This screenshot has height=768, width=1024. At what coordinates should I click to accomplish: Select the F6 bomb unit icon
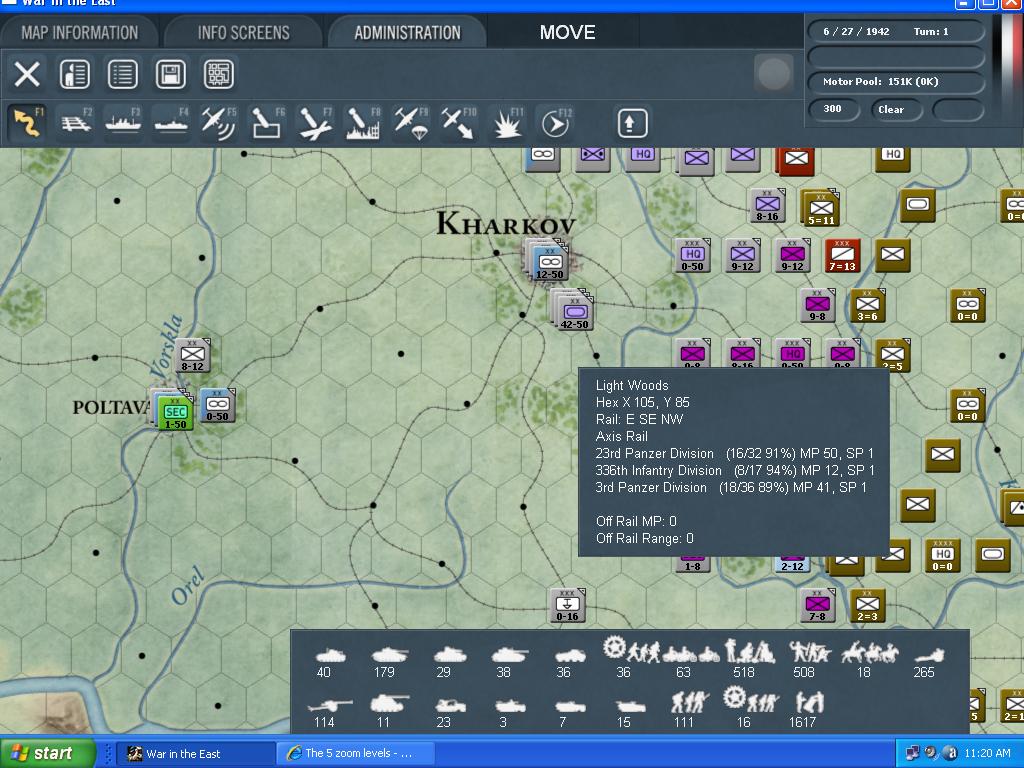pos(267,123)
